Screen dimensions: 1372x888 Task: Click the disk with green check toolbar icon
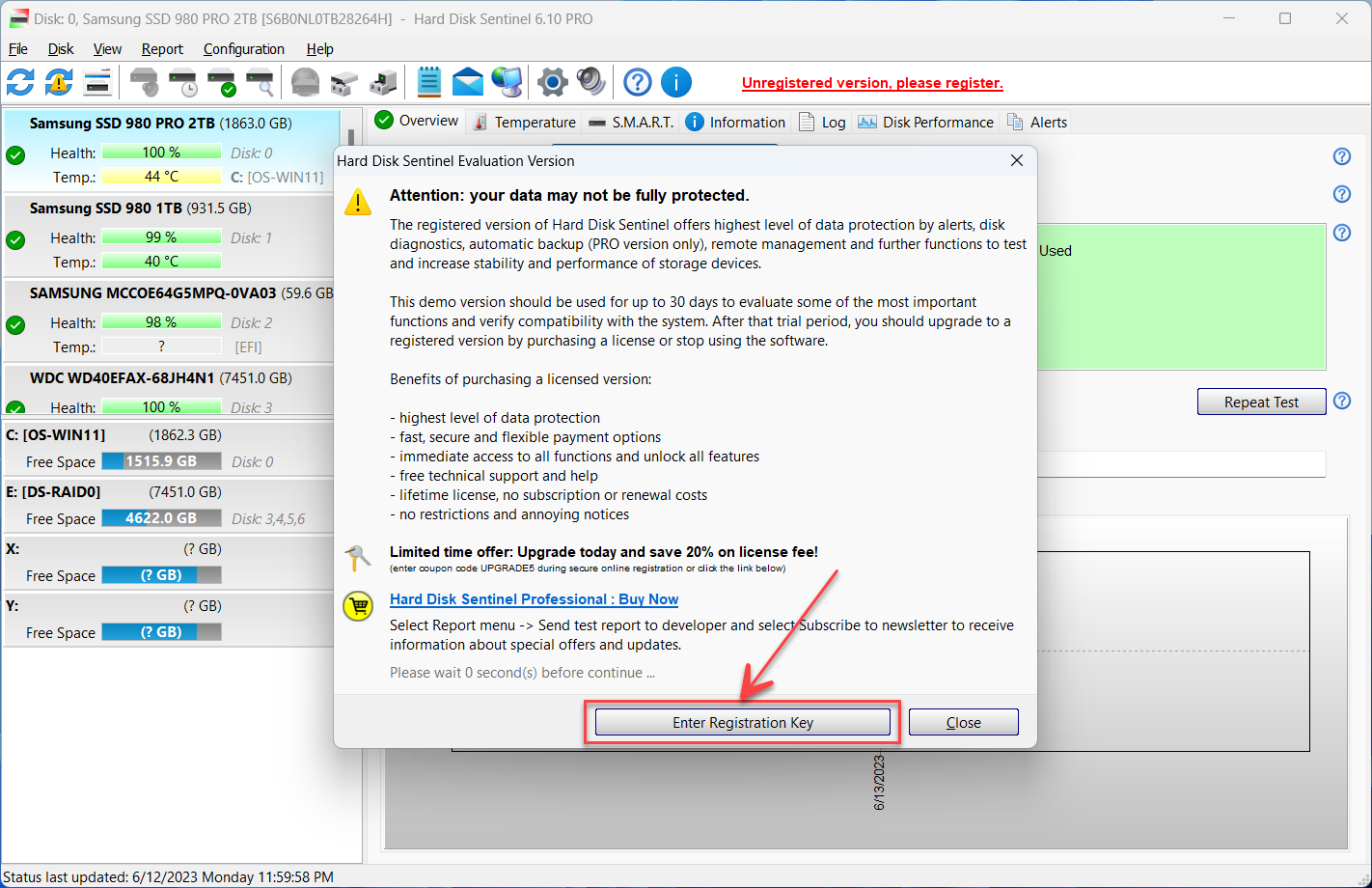pyautogui.click(x=221, y=83)
